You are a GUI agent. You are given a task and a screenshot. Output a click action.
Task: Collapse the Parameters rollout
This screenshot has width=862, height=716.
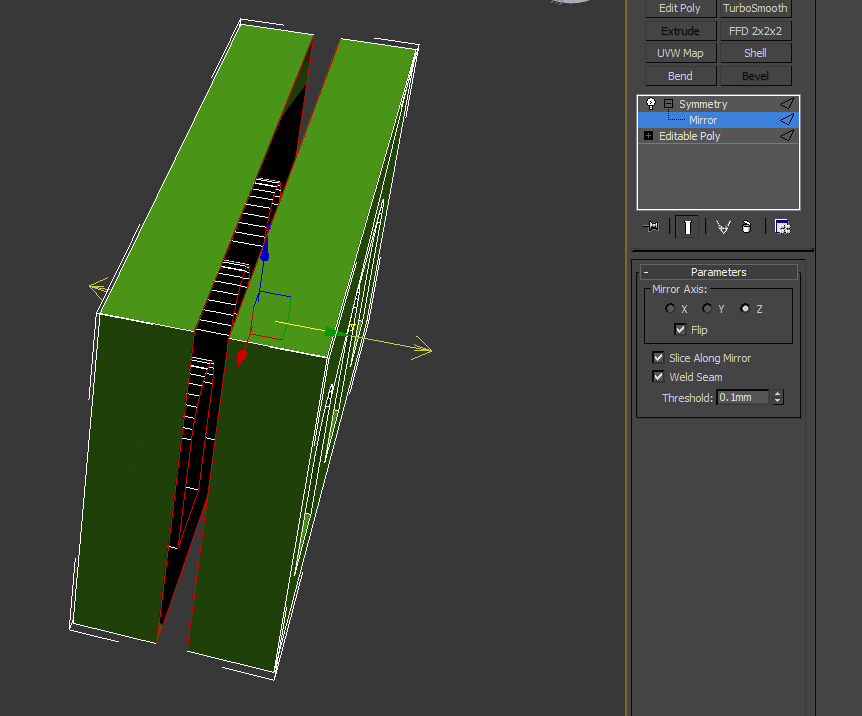[x=719, y=272]
